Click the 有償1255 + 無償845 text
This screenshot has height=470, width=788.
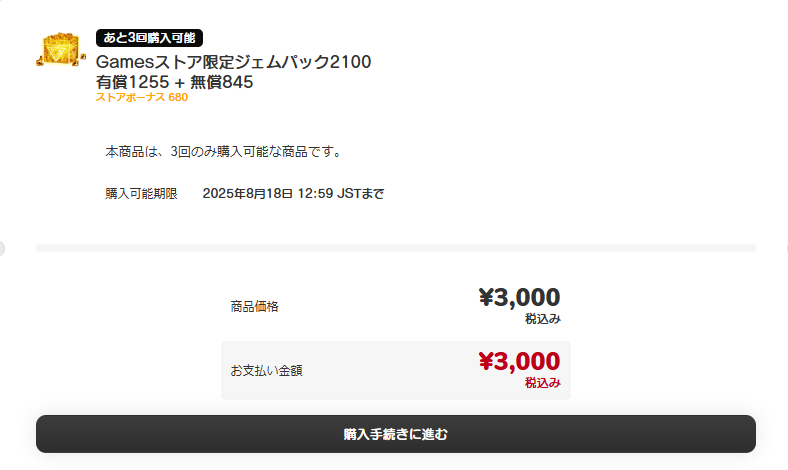tap(174, 82)
